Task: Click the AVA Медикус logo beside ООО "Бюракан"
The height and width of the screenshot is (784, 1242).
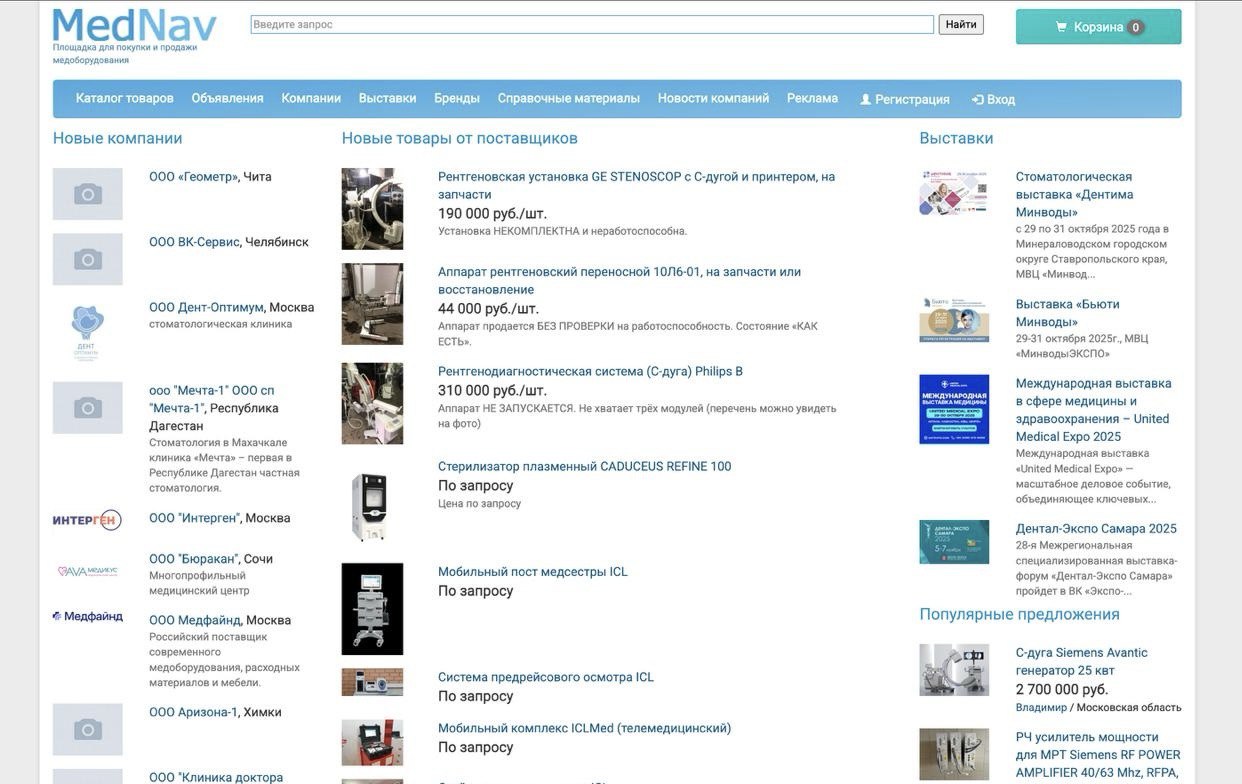Action: [88, 571]
